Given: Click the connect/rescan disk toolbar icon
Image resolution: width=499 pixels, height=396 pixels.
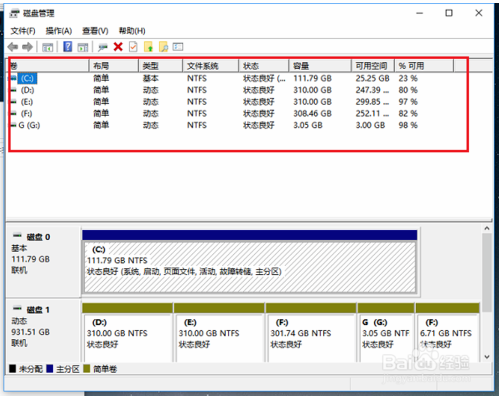Looking at the screenshot, I should click(x=103, y=47).
